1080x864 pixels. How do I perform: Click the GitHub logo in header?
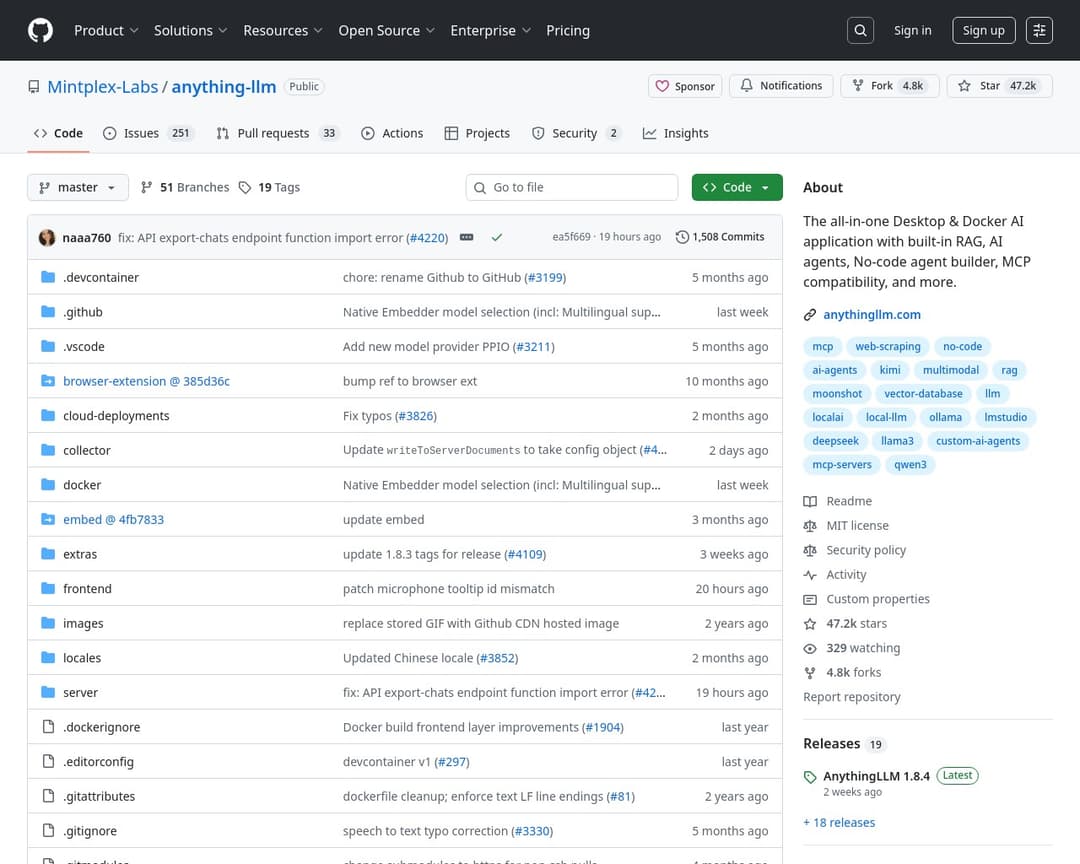(40, 31)
